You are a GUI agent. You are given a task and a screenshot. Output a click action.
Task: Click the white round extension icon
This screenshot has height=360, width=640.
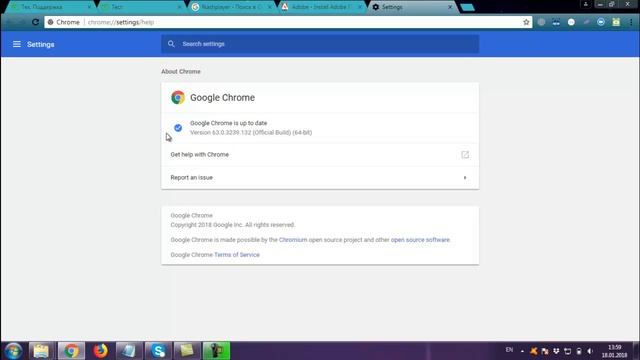click(x=571, y=22)
